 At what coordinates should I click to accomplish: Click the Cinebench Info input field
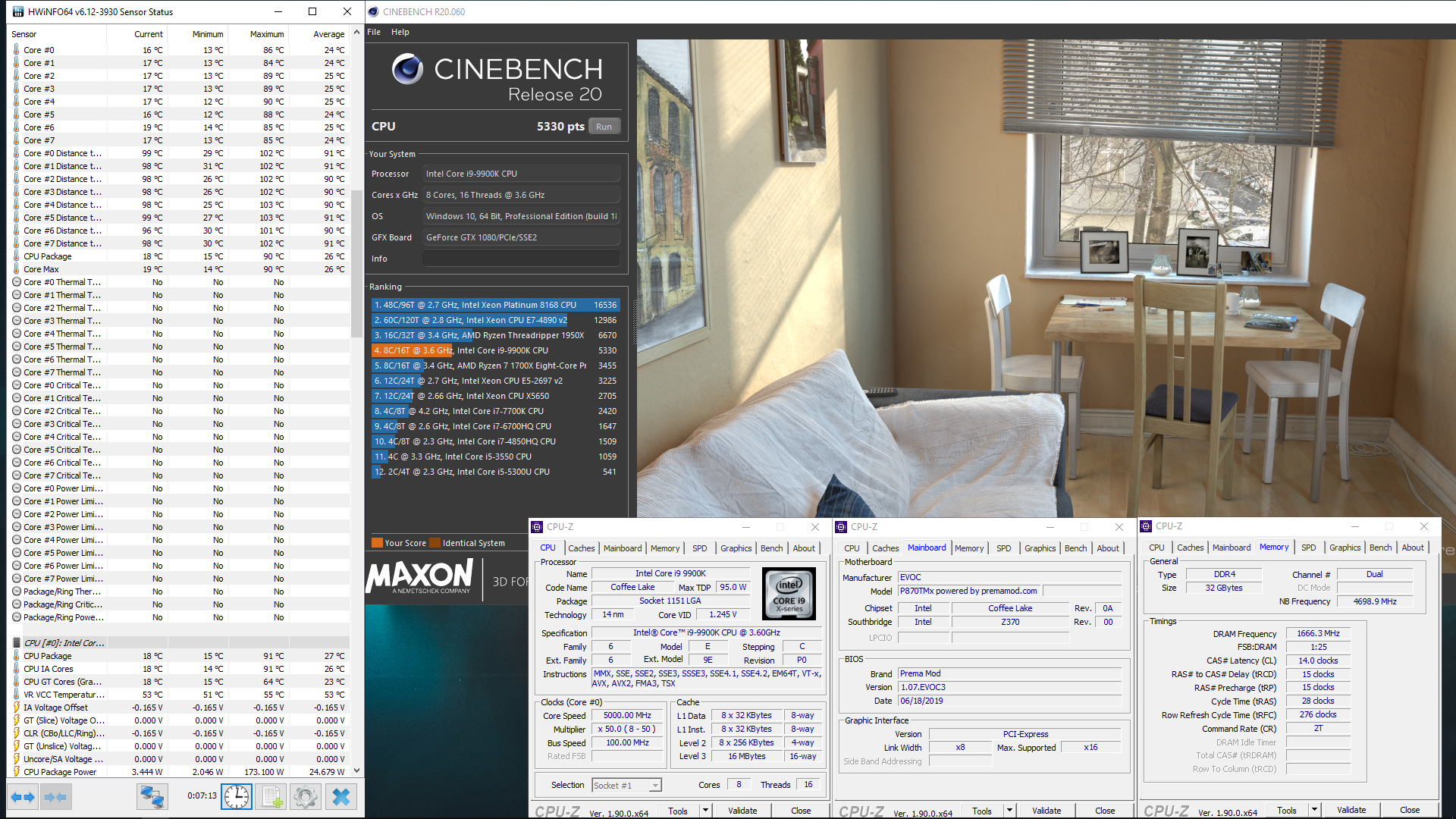[x=521, y=259]
